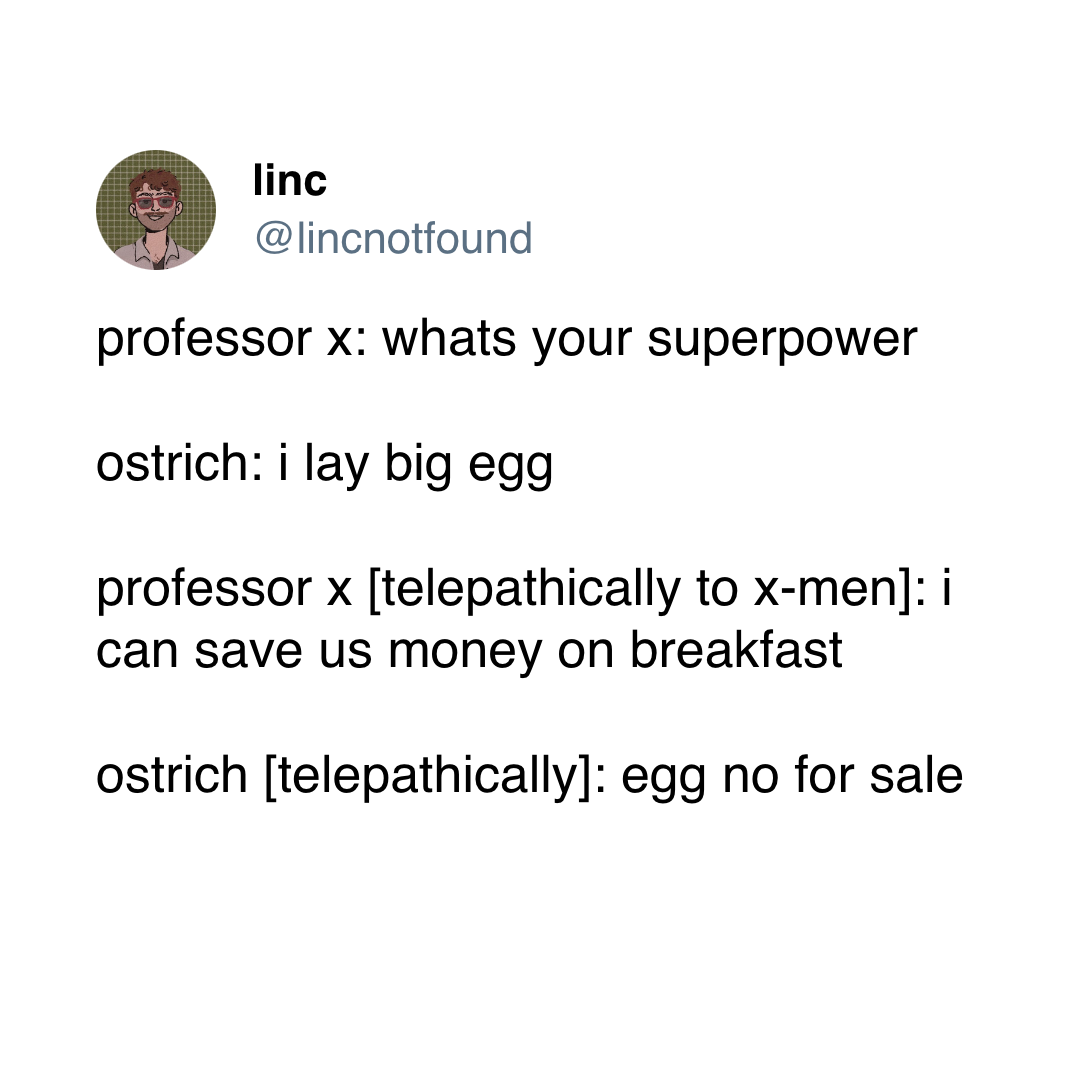The height and width of the screenshot is (1080, 1080).
Task: Click the first word "professor" of the tweet
Action: [x=204, y=340]
